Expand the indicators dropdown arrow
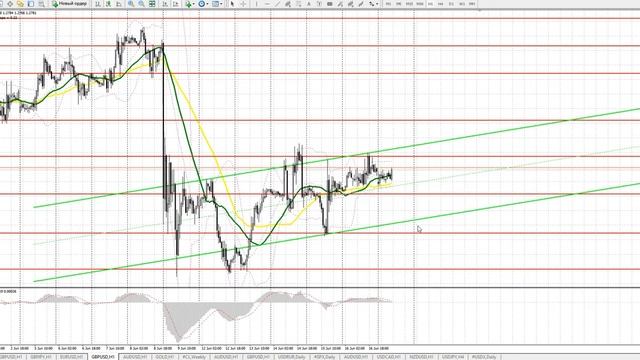 point(194,4)
